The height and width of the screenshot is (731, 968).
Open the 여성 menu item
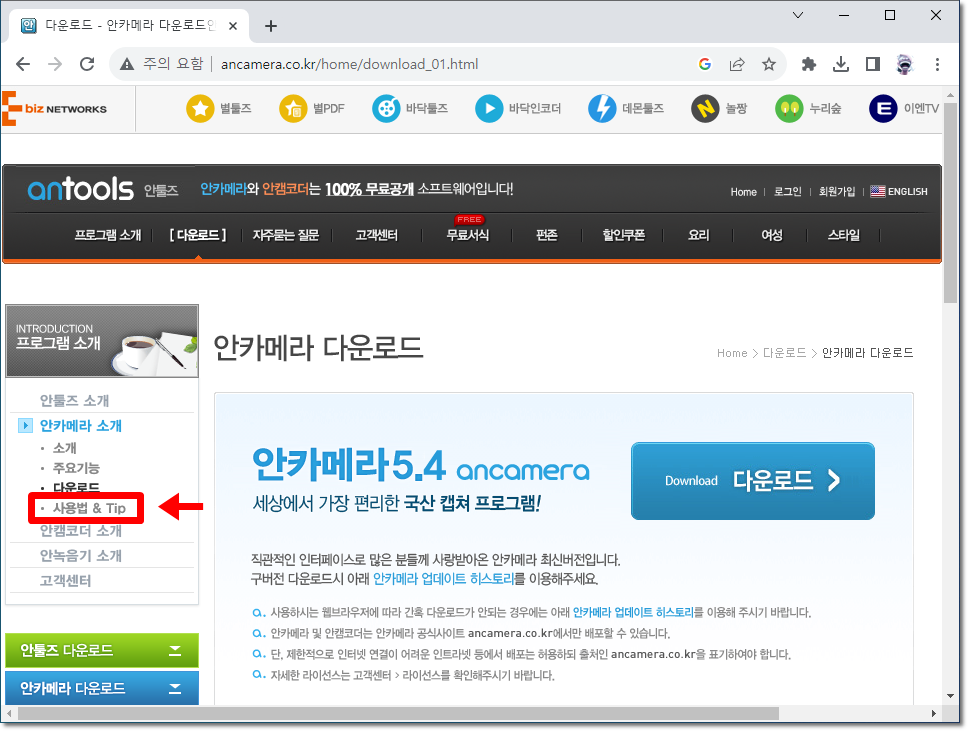click(772, 235)
